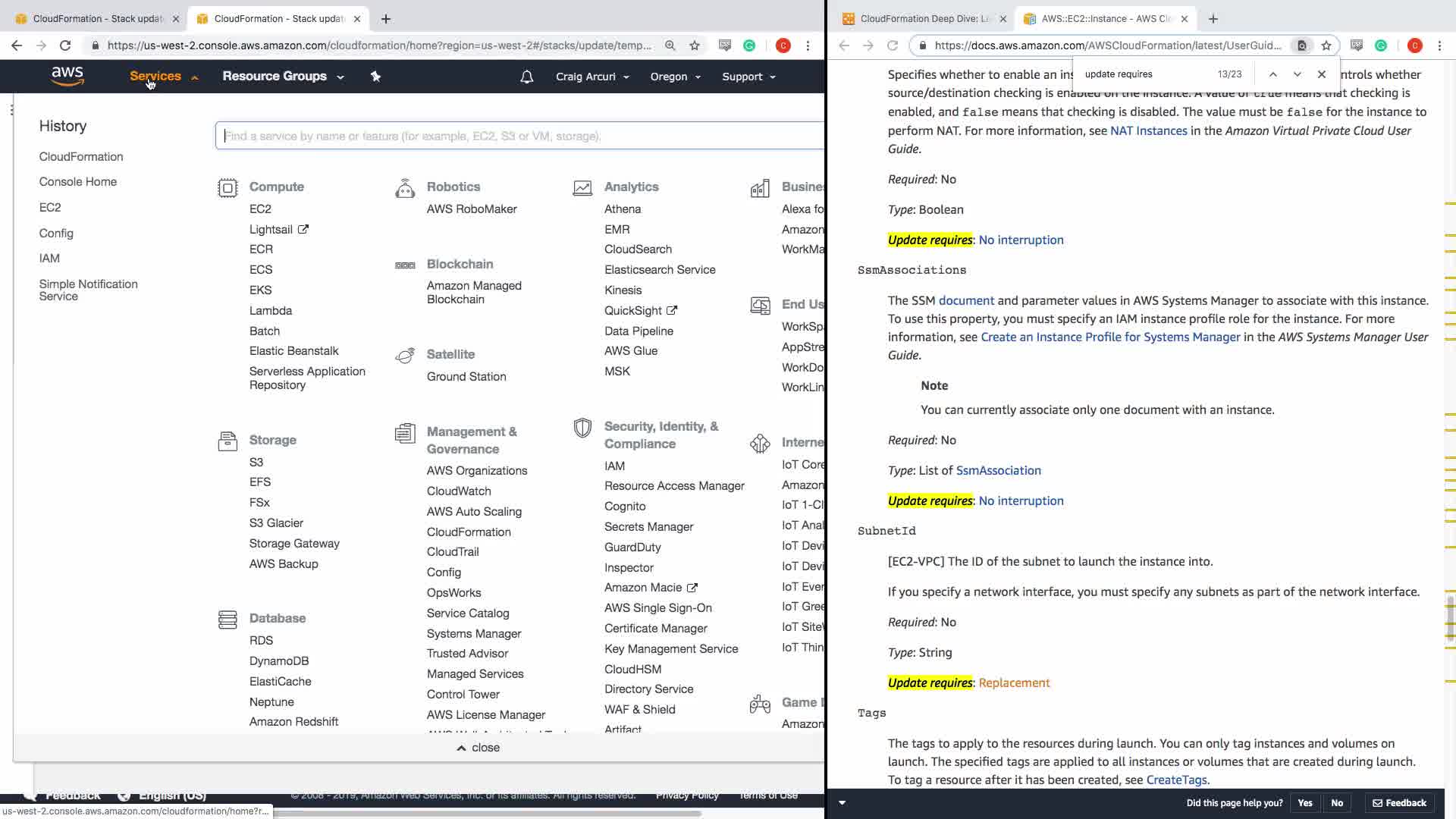Expand the Resource Groups dropdown
Image resolution: width=1456 pixels, height=819 pixels.
tap(282, 76)
